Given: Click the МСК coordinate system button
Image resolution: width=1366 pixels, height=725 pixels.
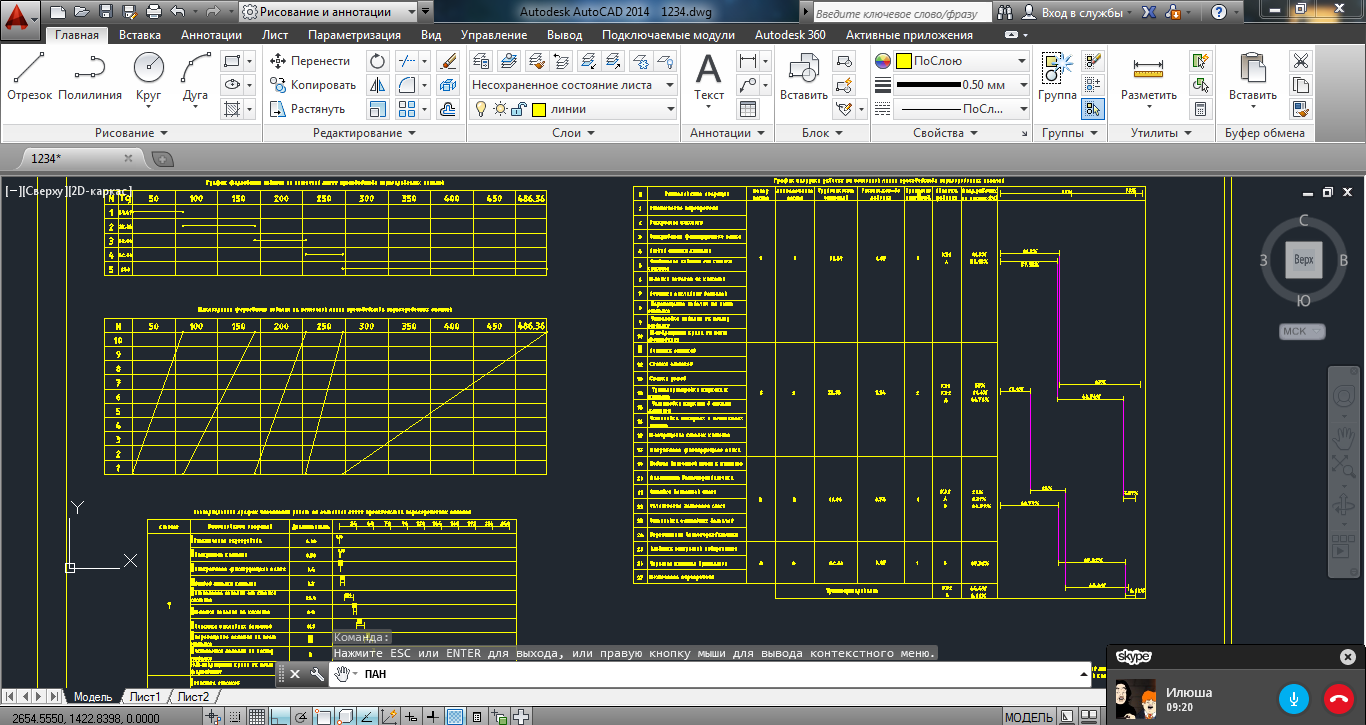Looking at the screenshot, I should click(x=1301, y=331).
